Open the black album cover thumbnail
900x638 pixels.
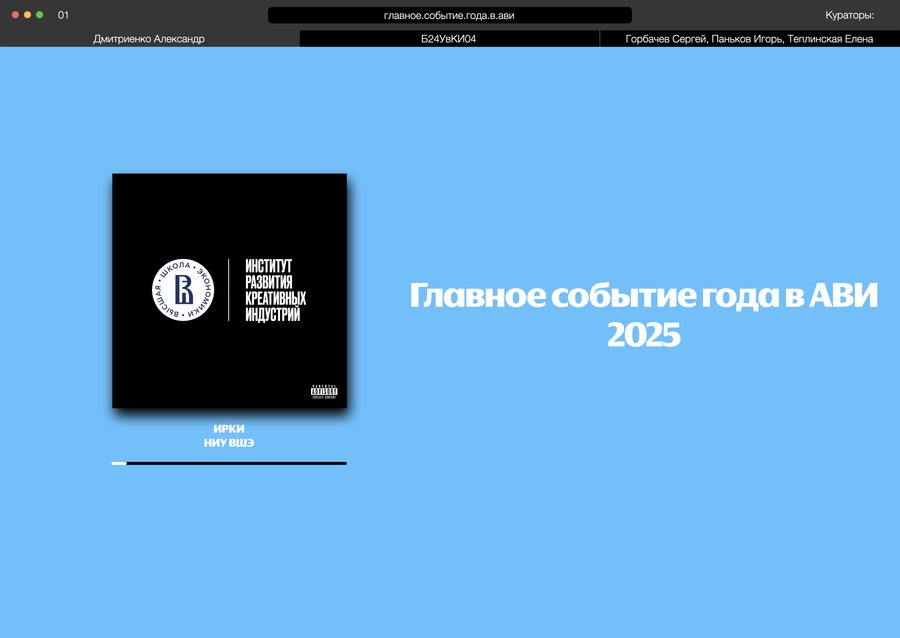(230, 291)
